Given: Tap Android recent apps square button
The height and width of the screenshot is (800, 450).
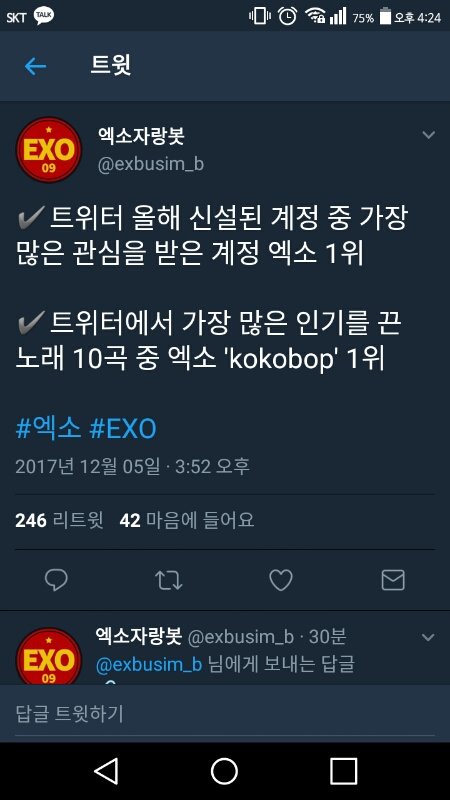Looking at the screenshot, I should coord(343,771).
